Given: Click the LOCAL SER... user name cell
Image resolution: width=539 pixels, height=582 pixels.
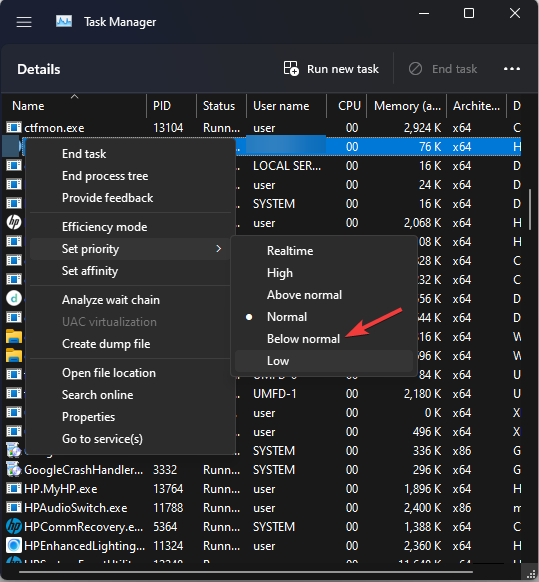Looking at the screenshot, I should coord(287,166).
